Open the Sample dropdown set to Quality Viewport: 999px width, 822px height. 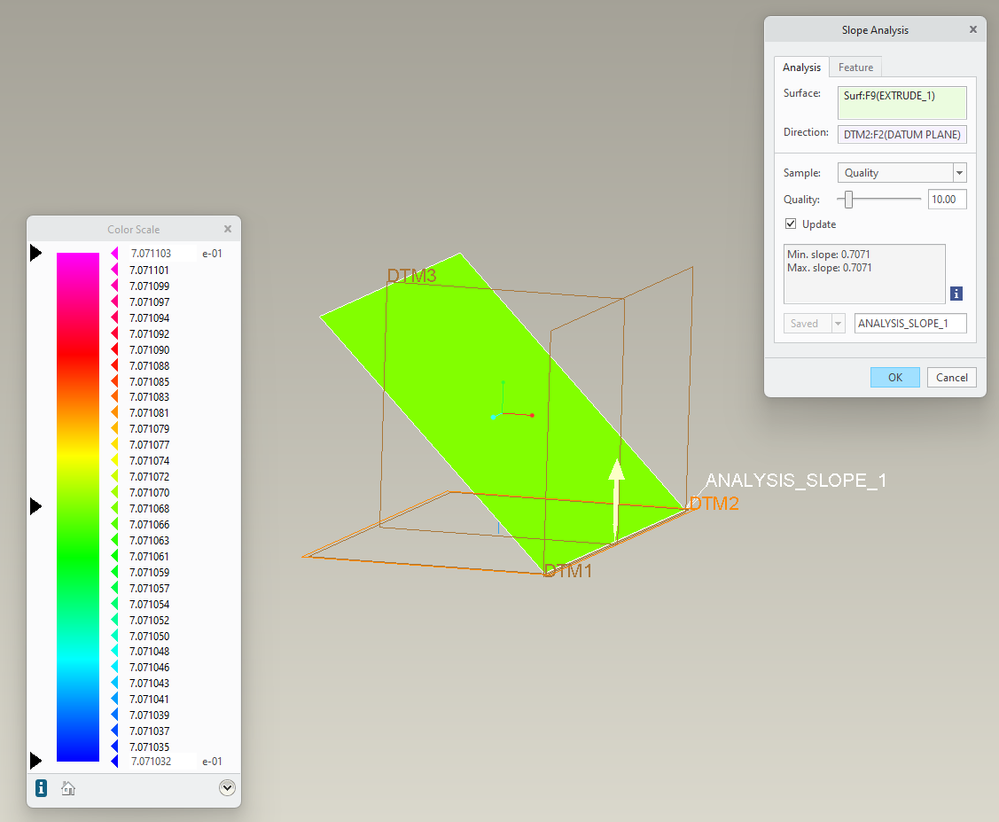coord(901,173)
